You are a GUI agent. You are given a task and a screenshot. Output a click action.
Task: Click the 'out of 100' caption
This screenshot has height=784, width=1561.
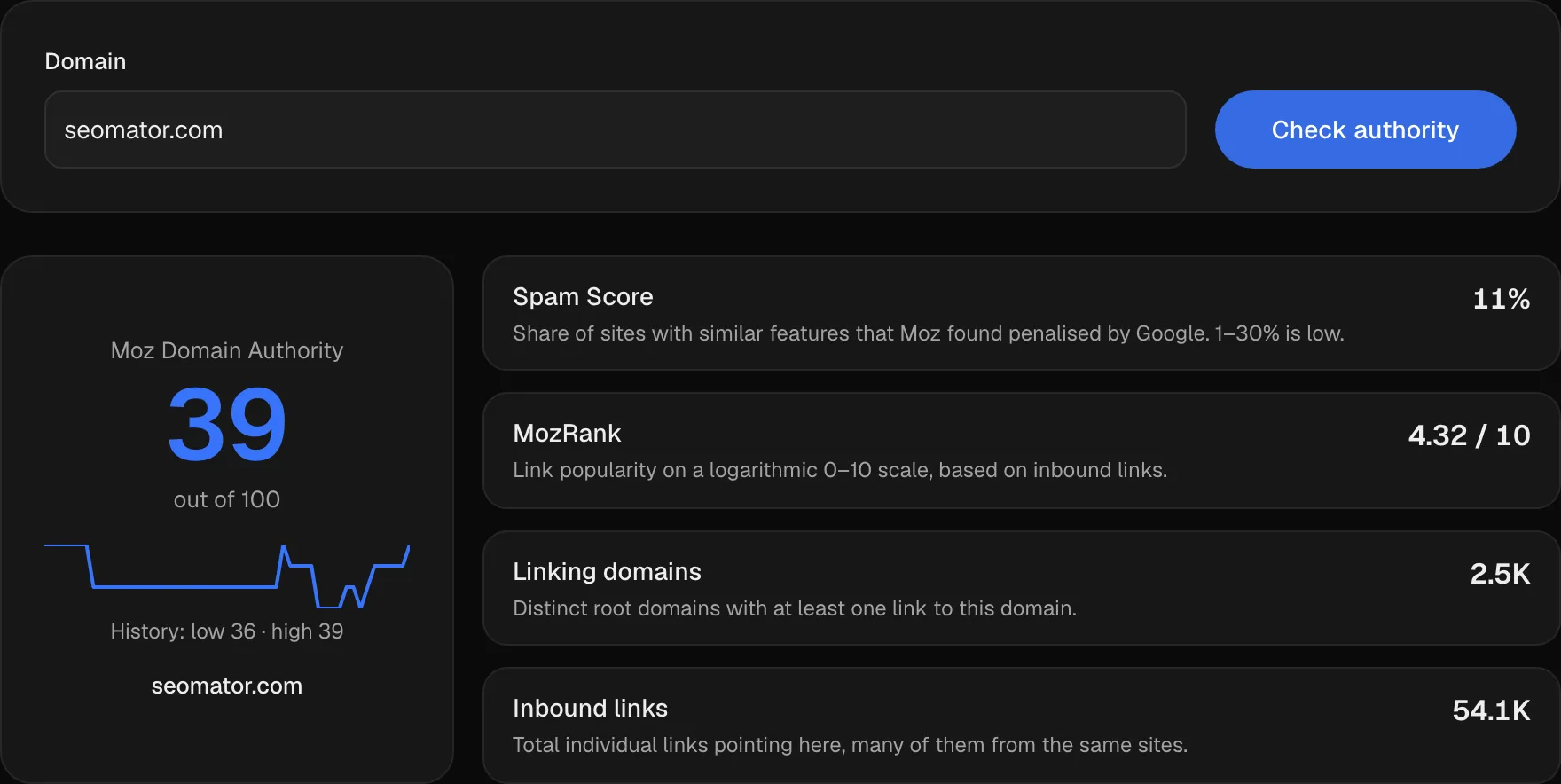click(x=227, y=499)
